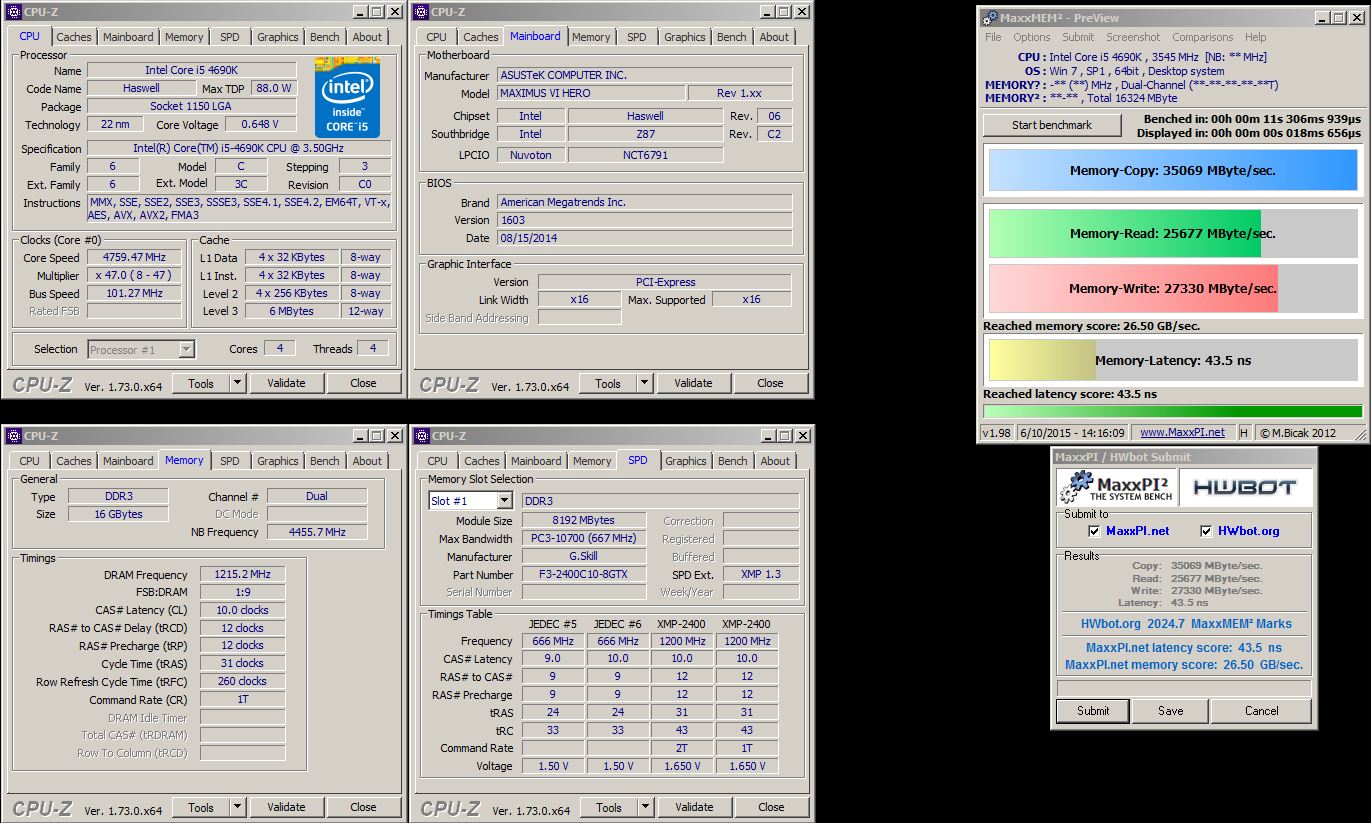Toggle the MaxxPI.net submit checkbox
Viewport: 1371px width, 823px height.
(x=1094, y=531)
